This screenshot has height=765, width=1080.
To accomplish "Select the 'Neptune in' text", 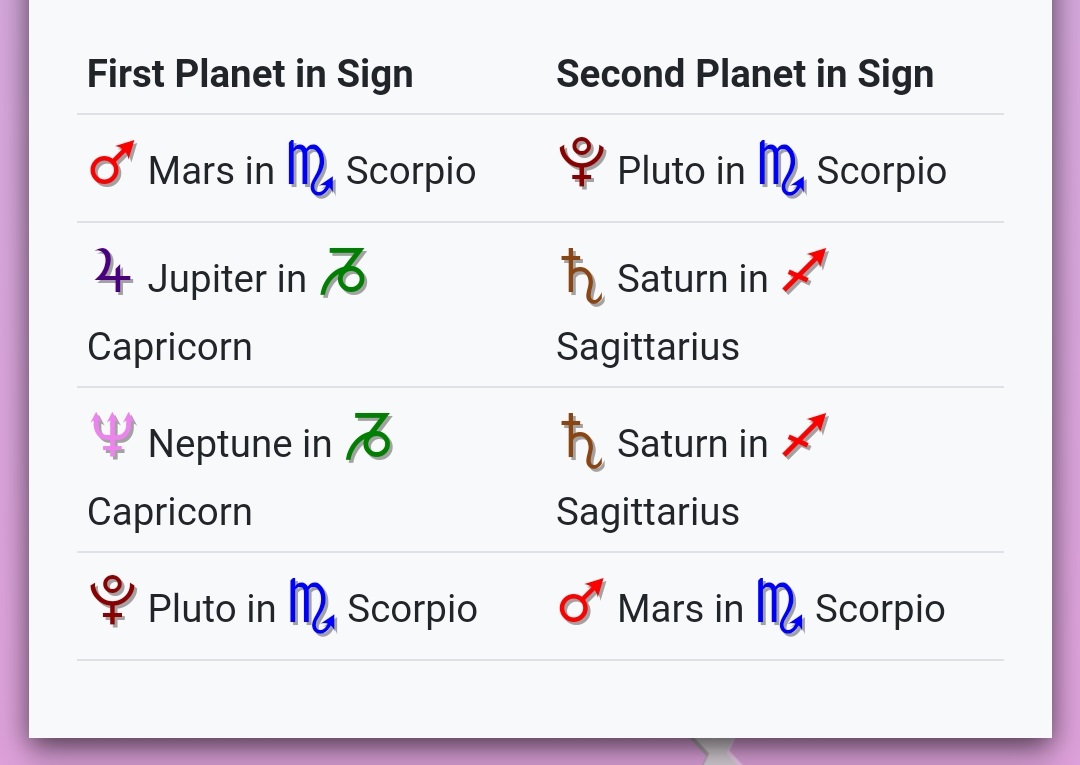I will point(240,443).
